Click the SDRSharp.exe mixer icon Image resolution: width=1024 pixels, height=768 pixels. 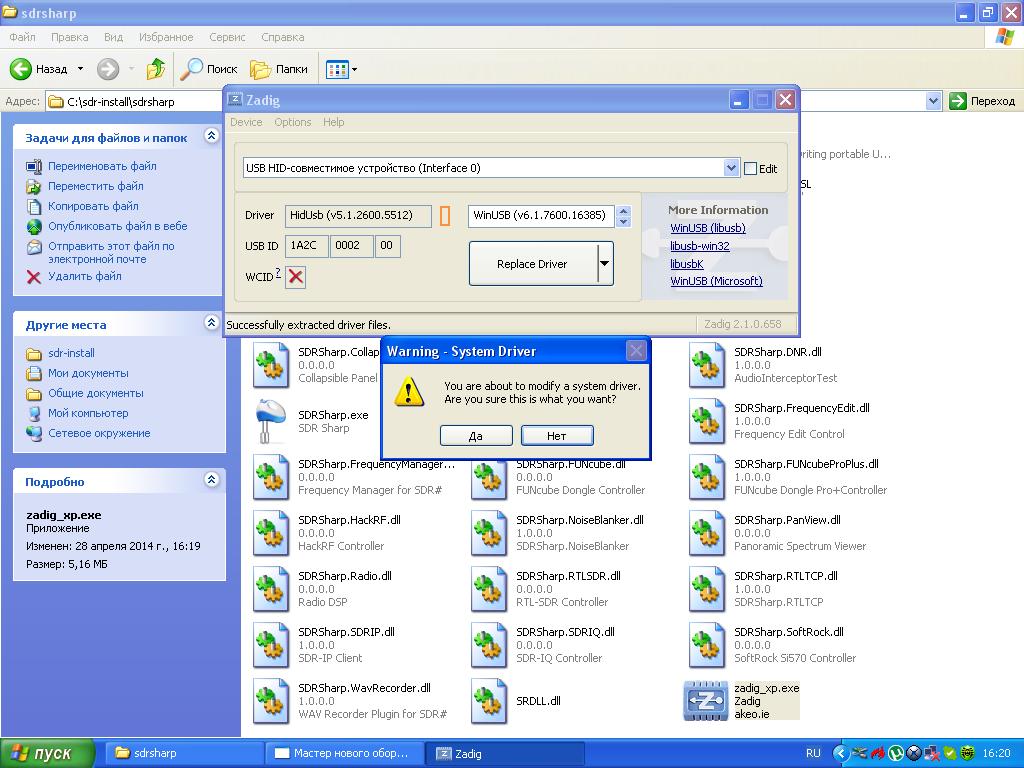pos(271,421)
